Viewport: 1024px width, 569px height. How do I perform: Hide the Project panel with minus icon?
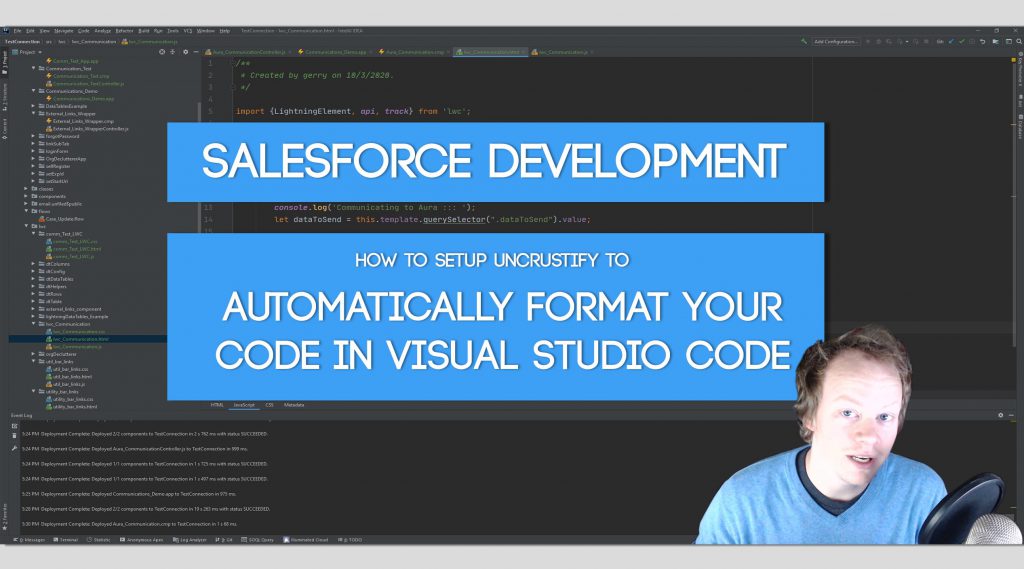[195, 52]
